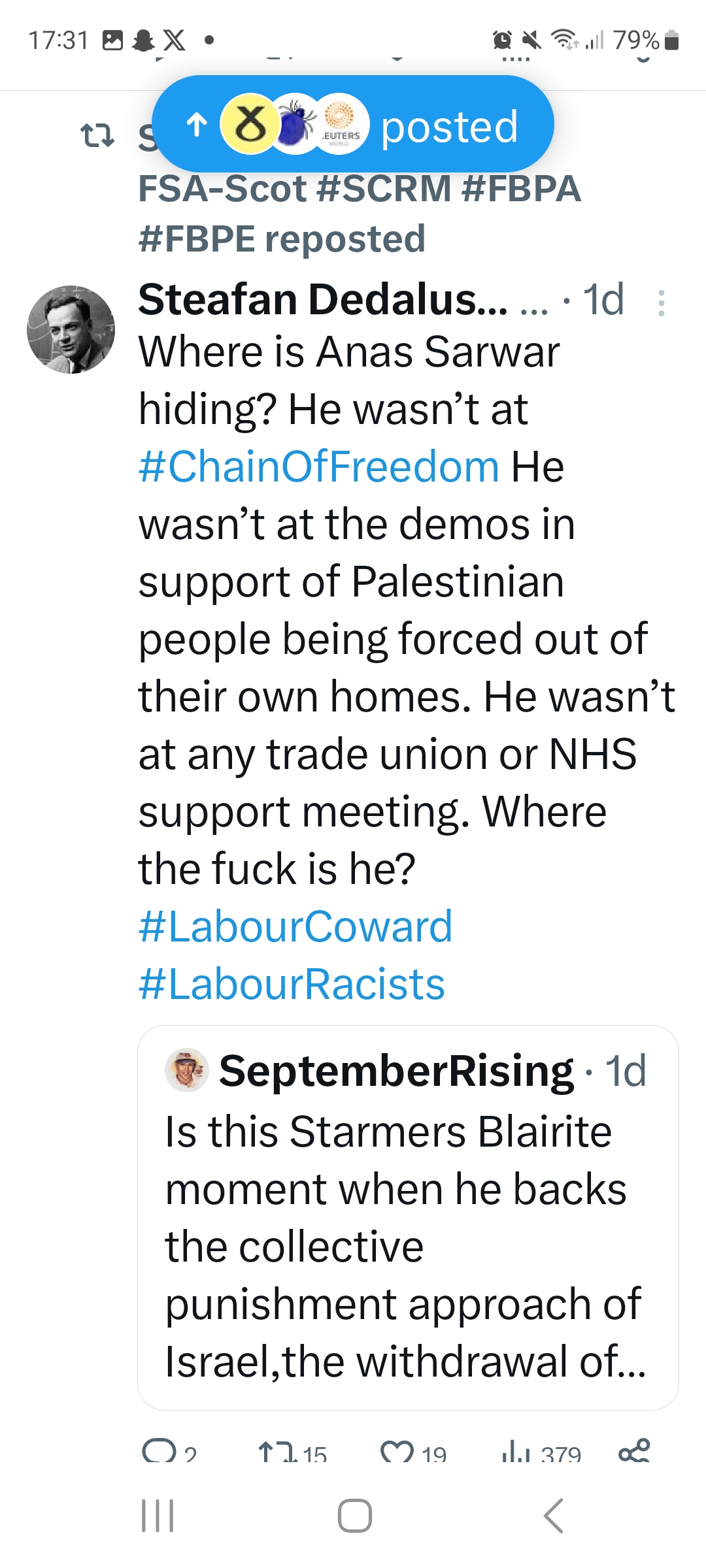Tap the Steafan Dedalus display name
Screen dimensions: 706x1568
322,300
